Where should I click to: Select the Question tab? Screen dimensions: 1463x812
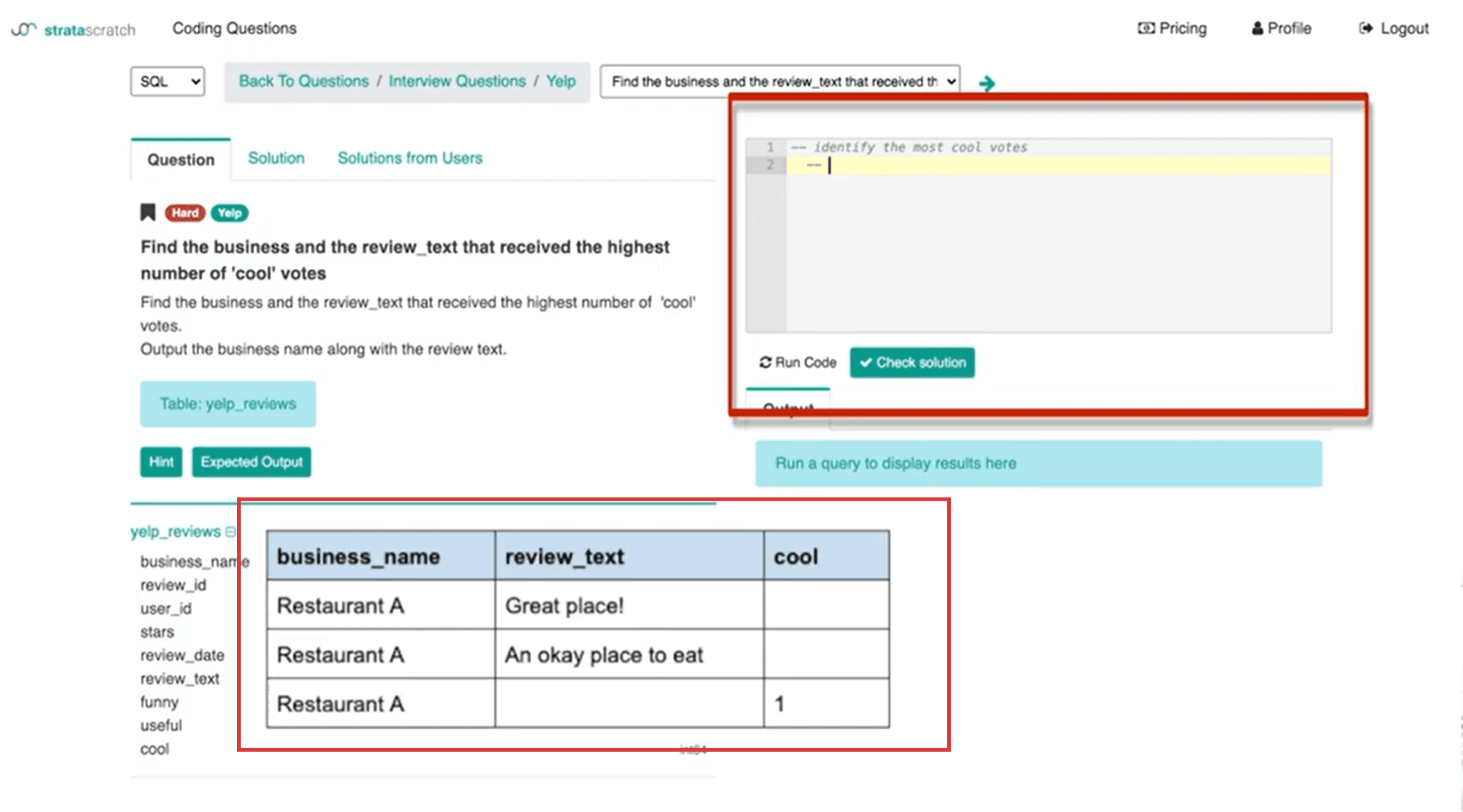coord(180,159)
